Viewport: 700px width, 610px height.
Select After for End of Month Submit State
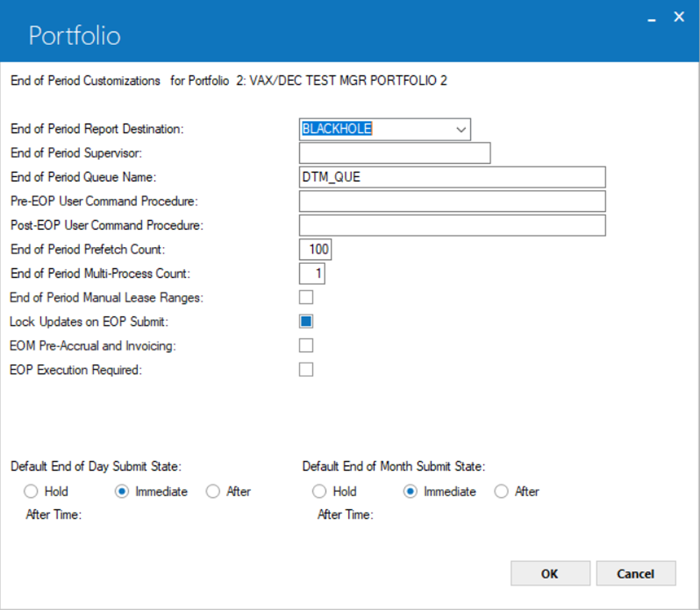coord(501,492)
